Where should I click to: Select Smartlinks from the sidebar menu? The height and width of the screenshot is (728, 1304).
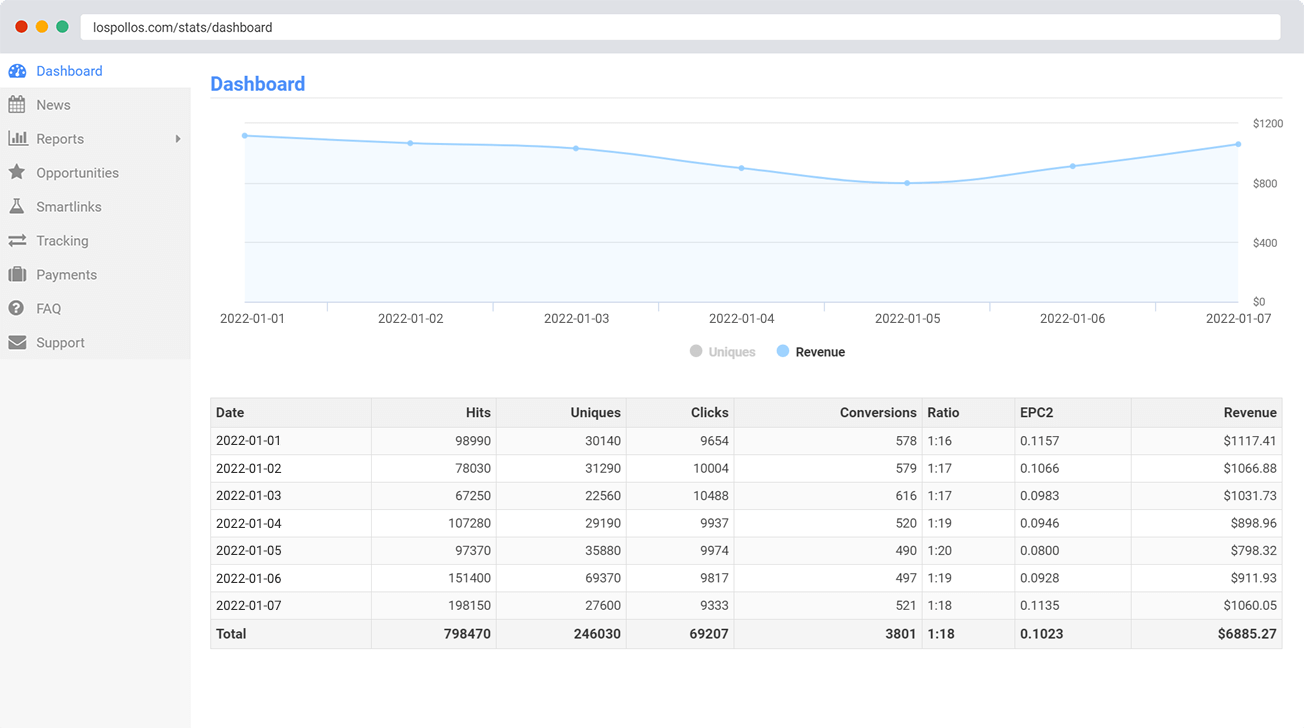point(67,206)
